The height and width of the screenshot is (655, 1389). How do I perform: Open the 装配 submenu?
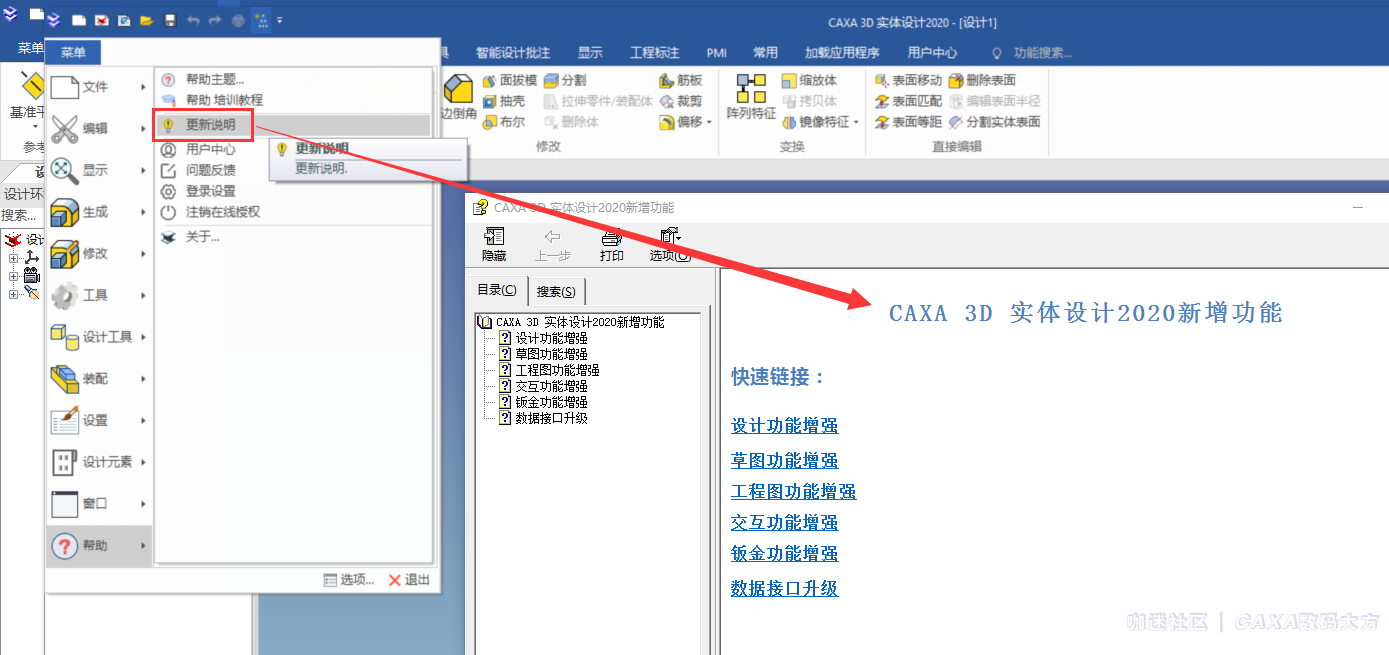coord(99,379)
